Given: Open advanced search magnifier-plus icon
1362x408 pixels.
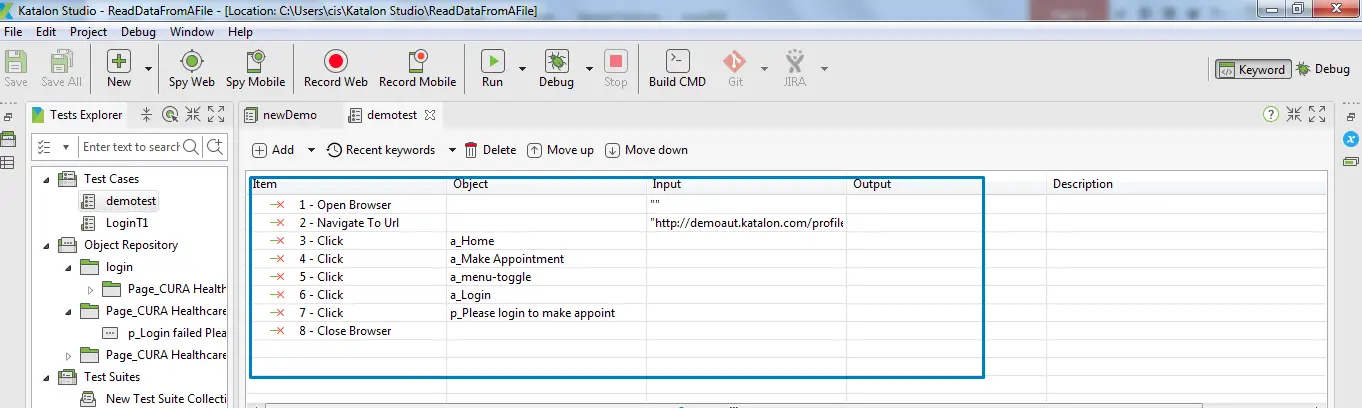Looking at the screenshot, I should (214, 147).
